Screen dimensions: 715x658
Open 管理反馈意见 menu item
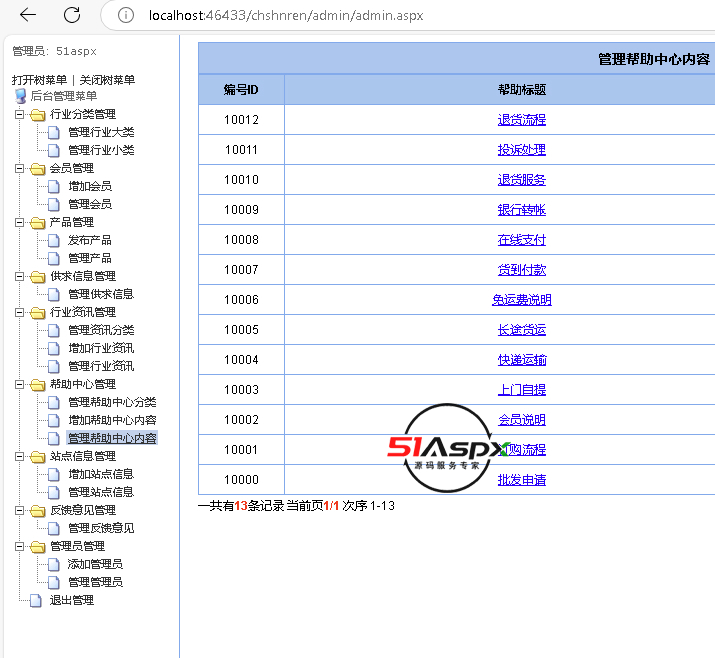[100, 528]
